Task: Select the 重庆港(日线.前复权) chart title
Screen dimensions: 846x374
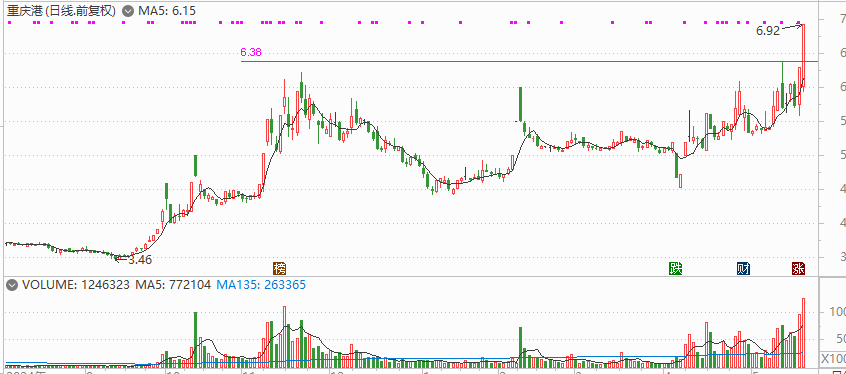Action: [62, 10]
